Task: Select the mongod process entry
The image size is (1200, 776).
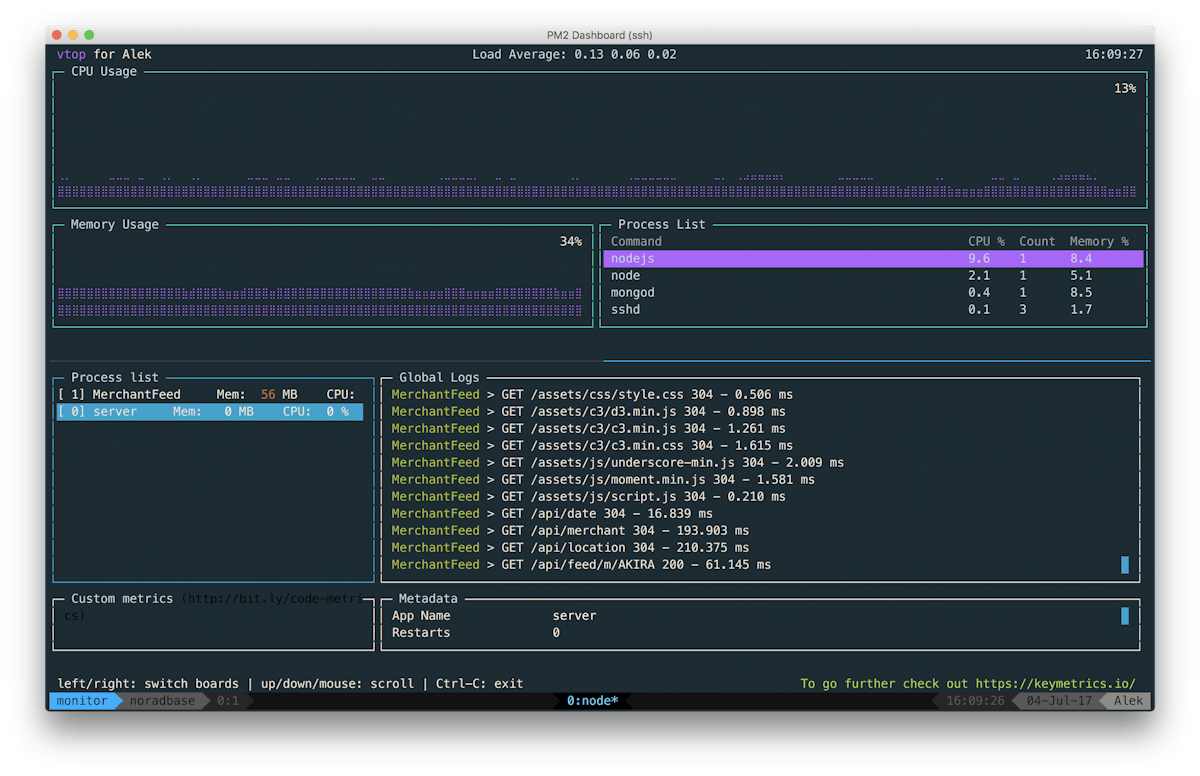Action: click(x=700, y=292)
